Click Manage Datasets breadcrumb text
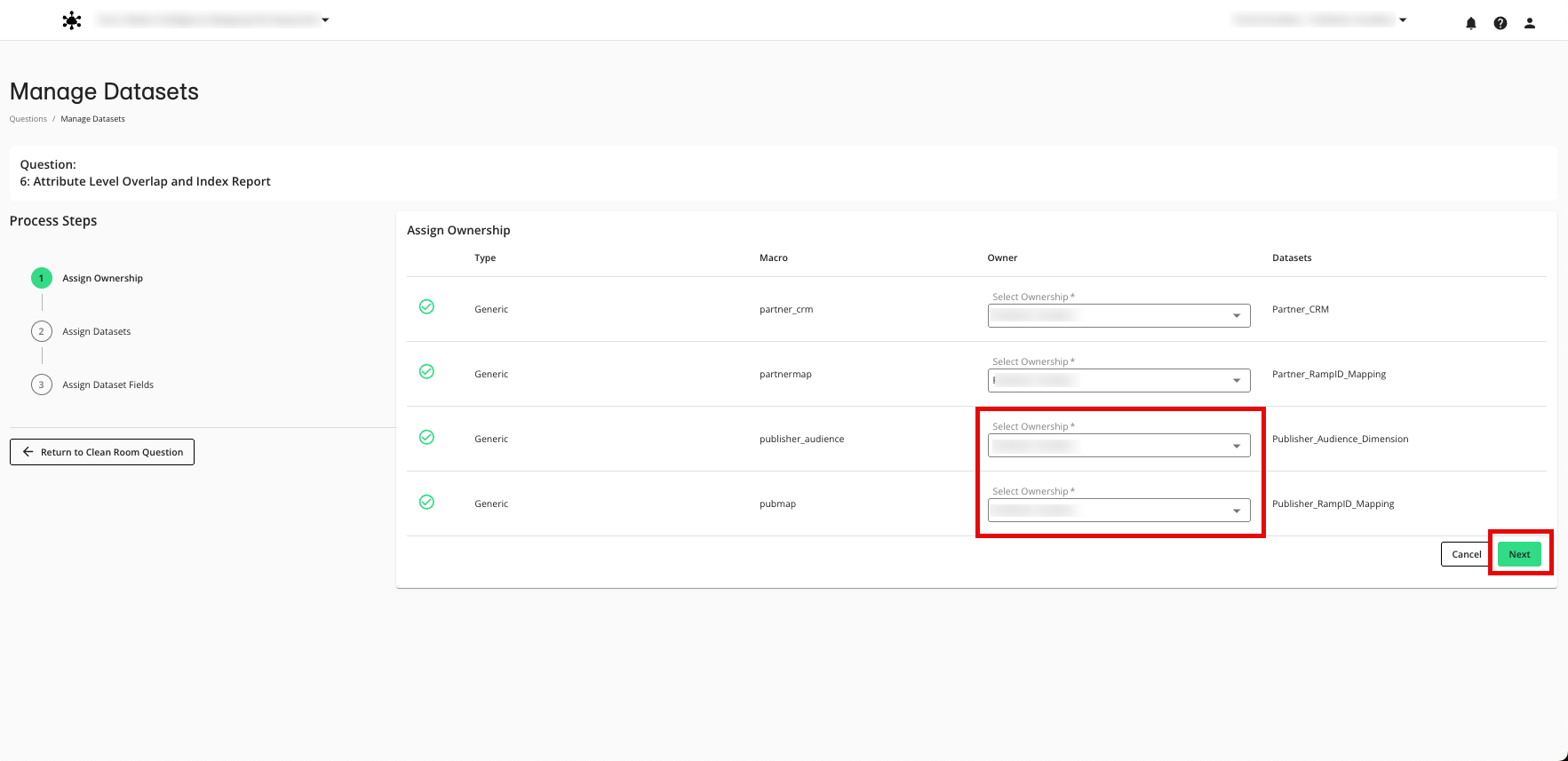The height and width of the screenshot is (761, 1568). 92,119
